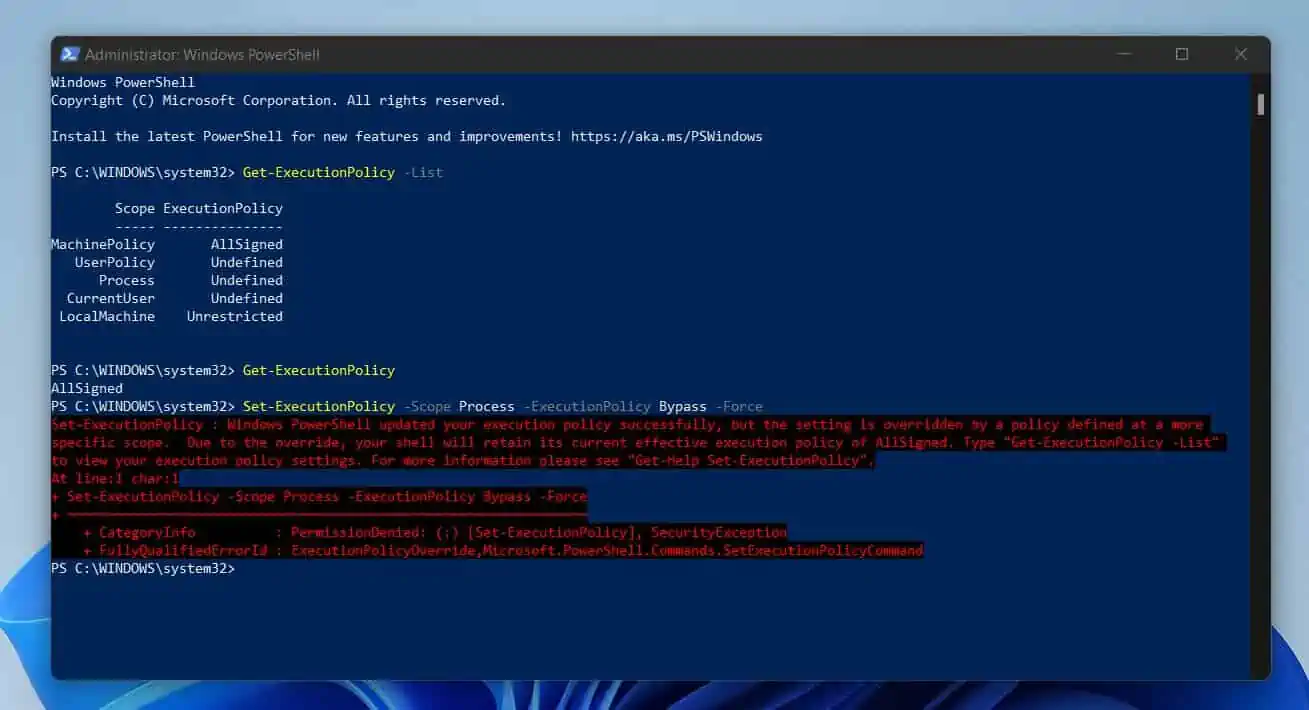Image resolution: width=1309 pixels, height=710 pixels.
Task: Click "SecurityException" in the error output
Action: coord(719,532)
